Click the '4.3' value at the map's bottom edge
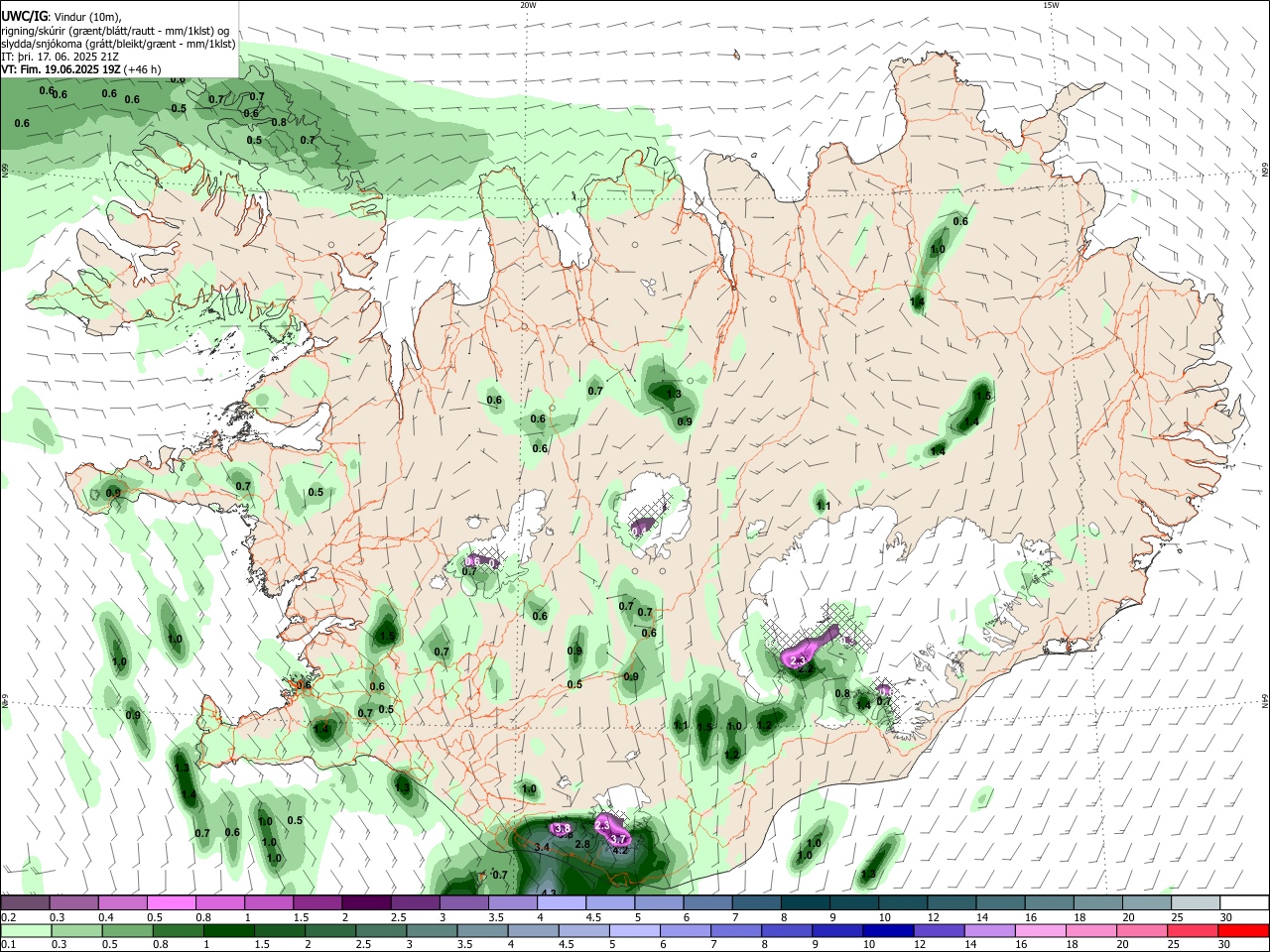The image size is (1270, 952). (549, 893)
